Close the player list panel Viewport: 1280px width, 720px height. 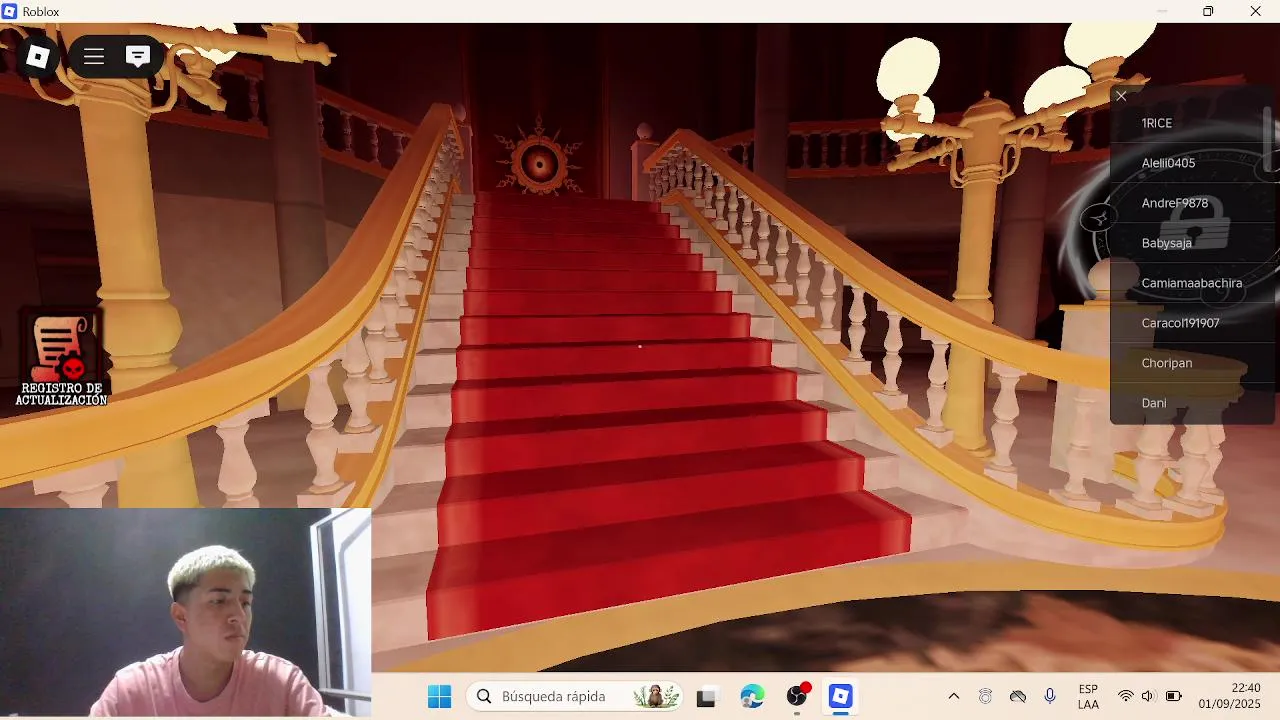tap(1121, 96)
